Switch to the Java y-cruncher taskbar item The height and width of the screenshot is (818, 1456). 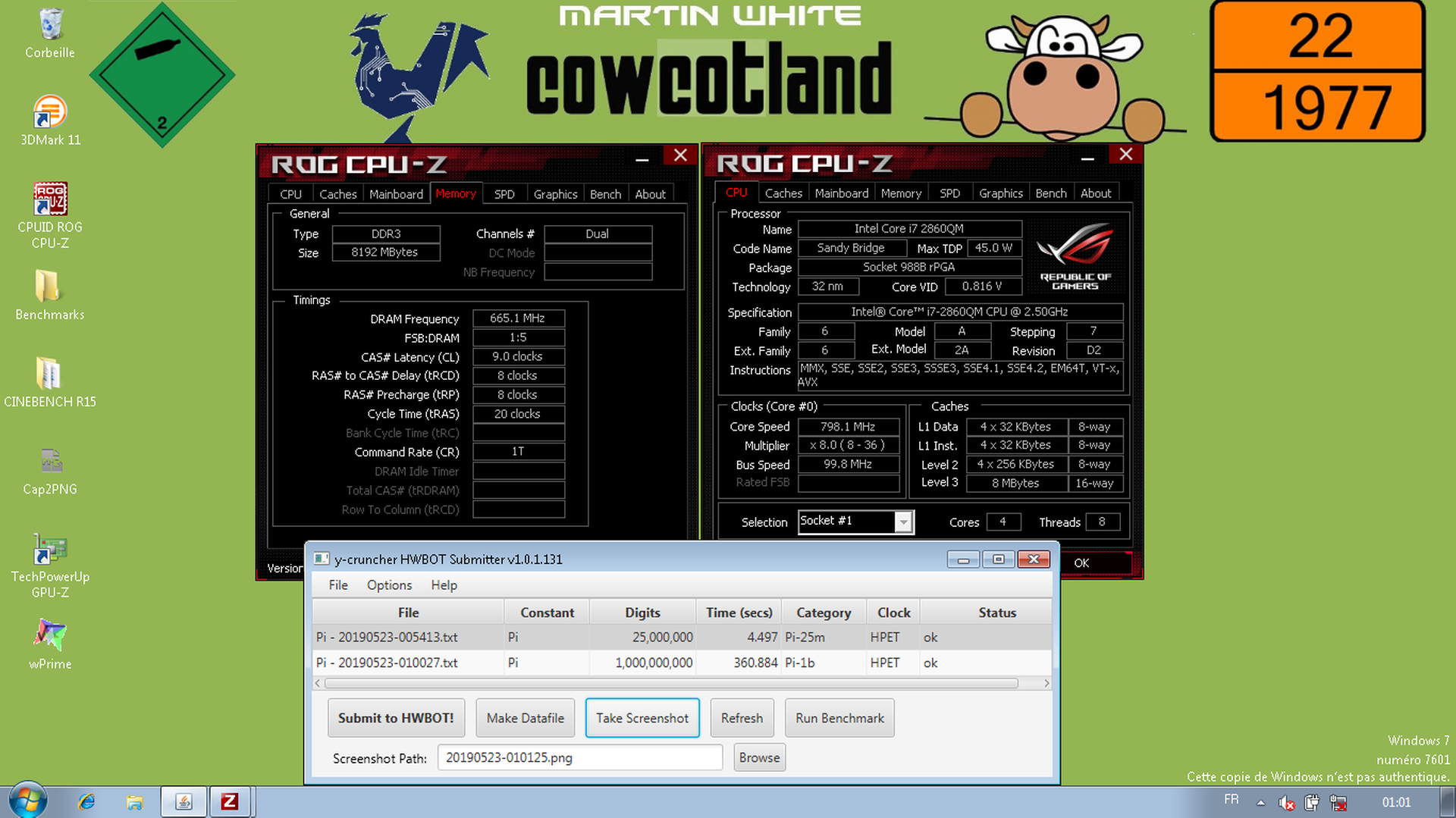coord(184,802)
